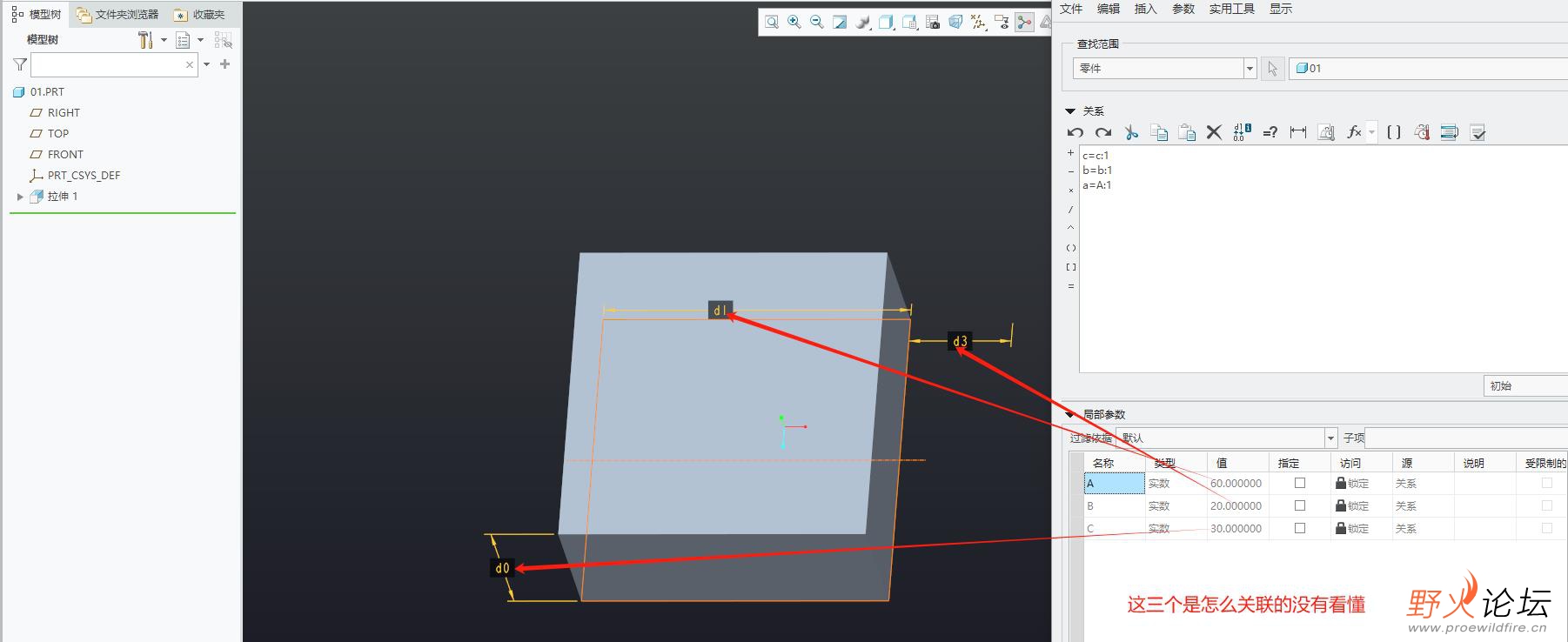The image size is (1568, 642).
Task: Open the datum display filters icon
Action: tap(979, 23)
